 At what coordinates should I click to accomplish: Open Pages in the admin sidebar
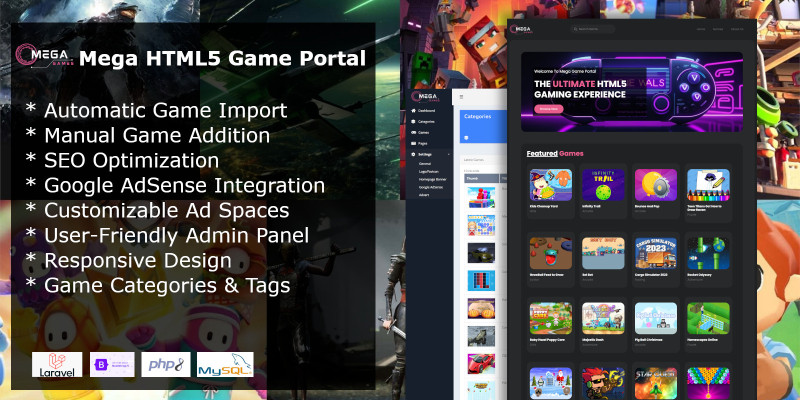424,143
